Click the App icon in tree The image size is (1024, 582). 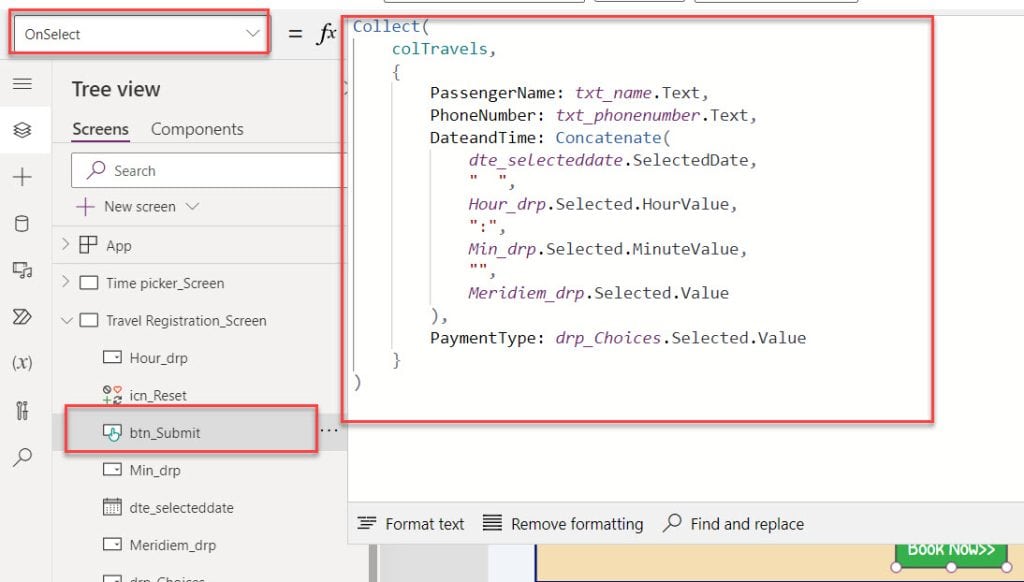coord(88,245)
